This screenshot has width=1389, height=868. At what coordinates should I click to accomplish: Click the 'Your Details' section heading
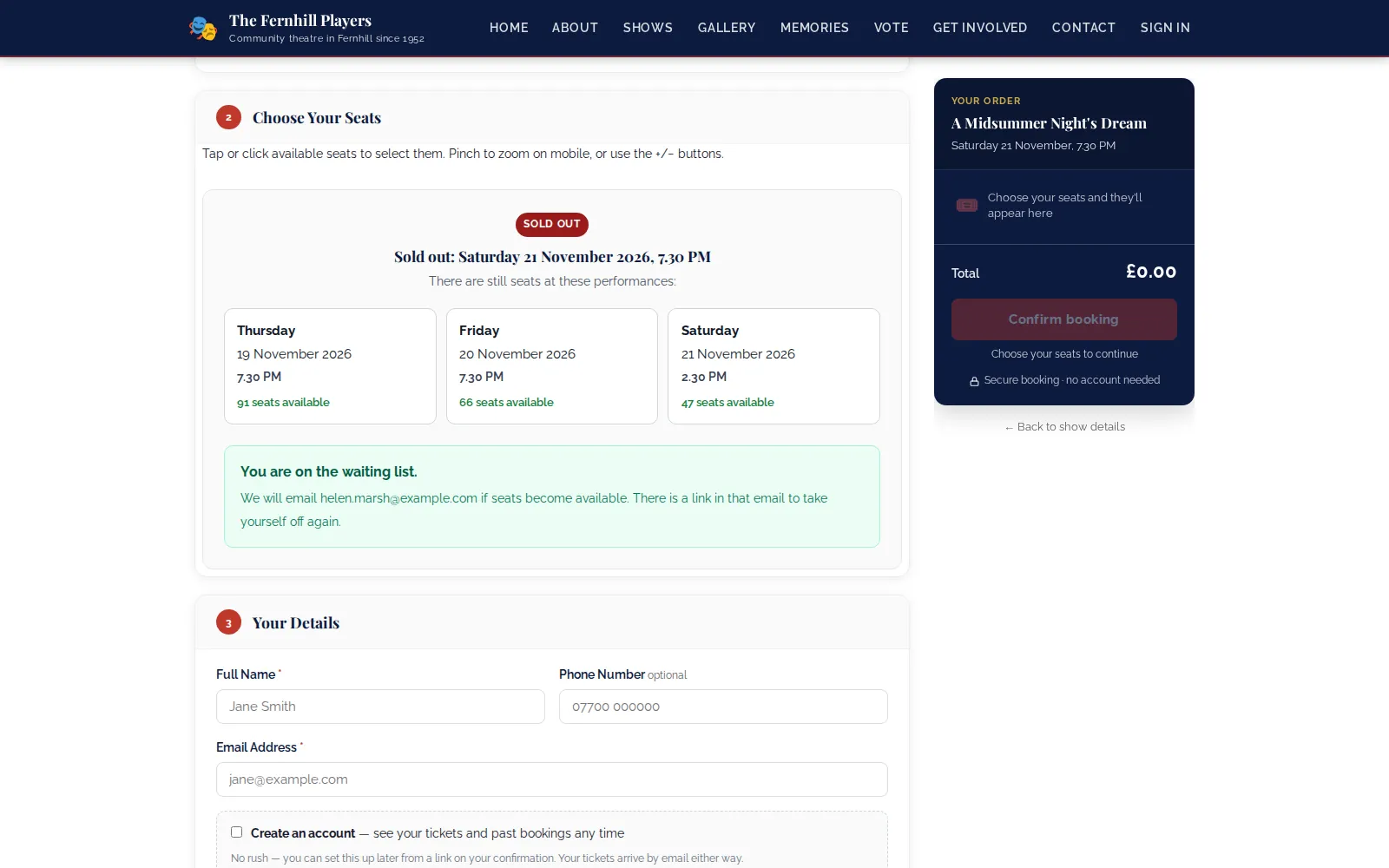(x=296, y=623)
